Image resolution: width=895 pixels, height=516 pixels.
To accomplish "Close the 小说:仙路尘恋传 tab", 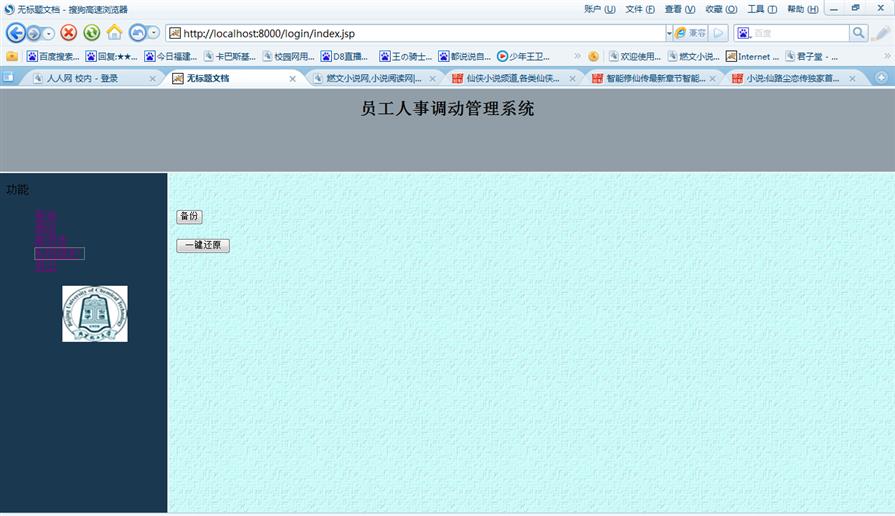I will pos(852,79).
